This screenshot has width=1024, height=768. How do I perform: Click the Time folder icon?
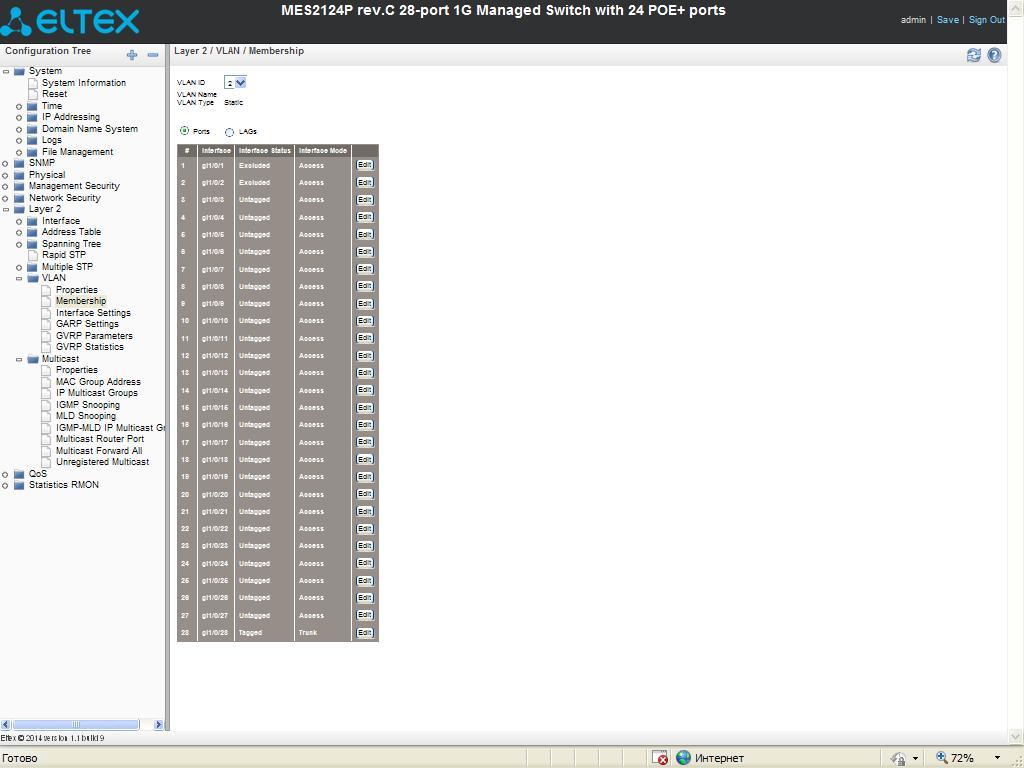(x=33, y=106)
